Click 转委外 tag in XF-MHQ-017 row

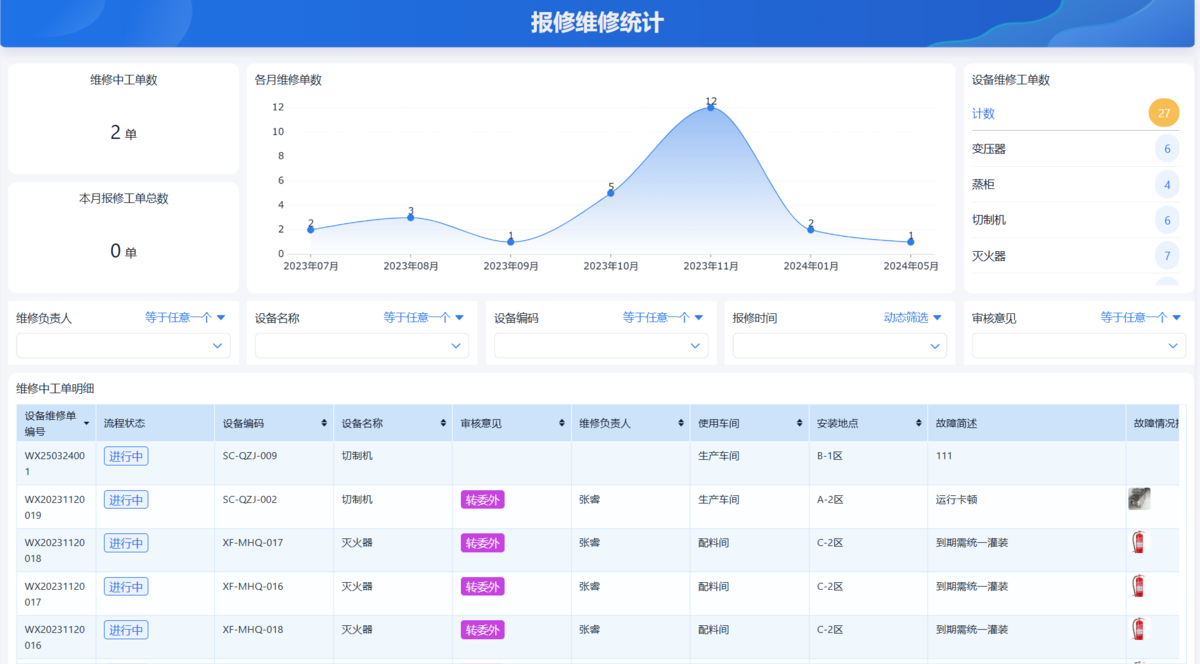[x=483, y=543]
